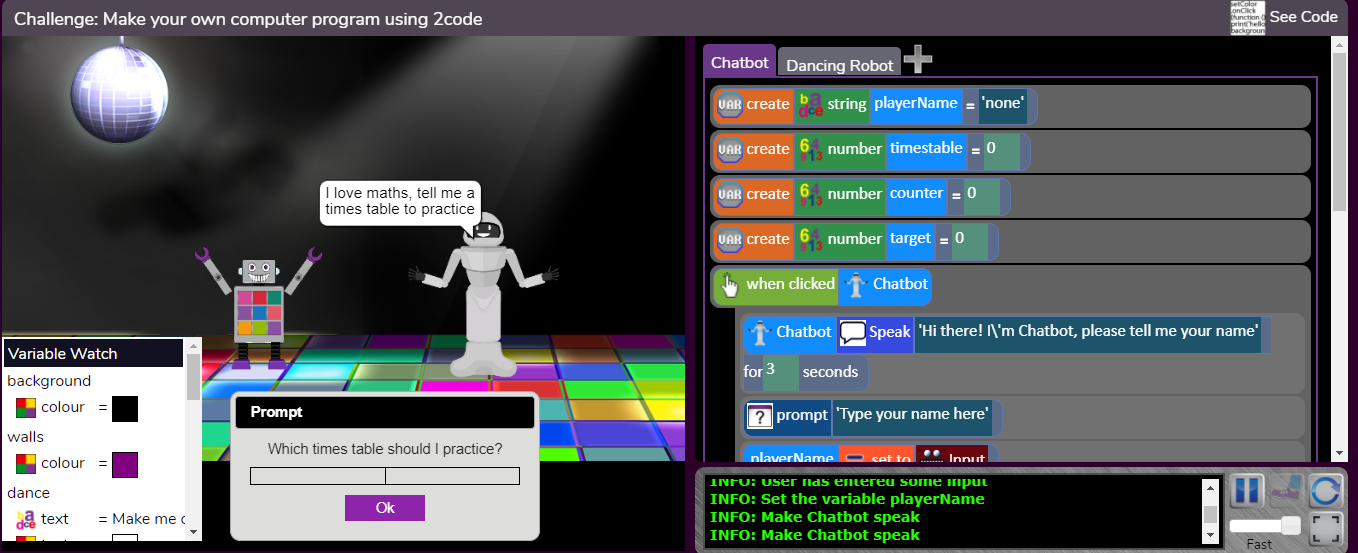This screenshot has width=1358, height=553.
Task: Click VAR icon on timestable create block
Action: pos(730,149)
